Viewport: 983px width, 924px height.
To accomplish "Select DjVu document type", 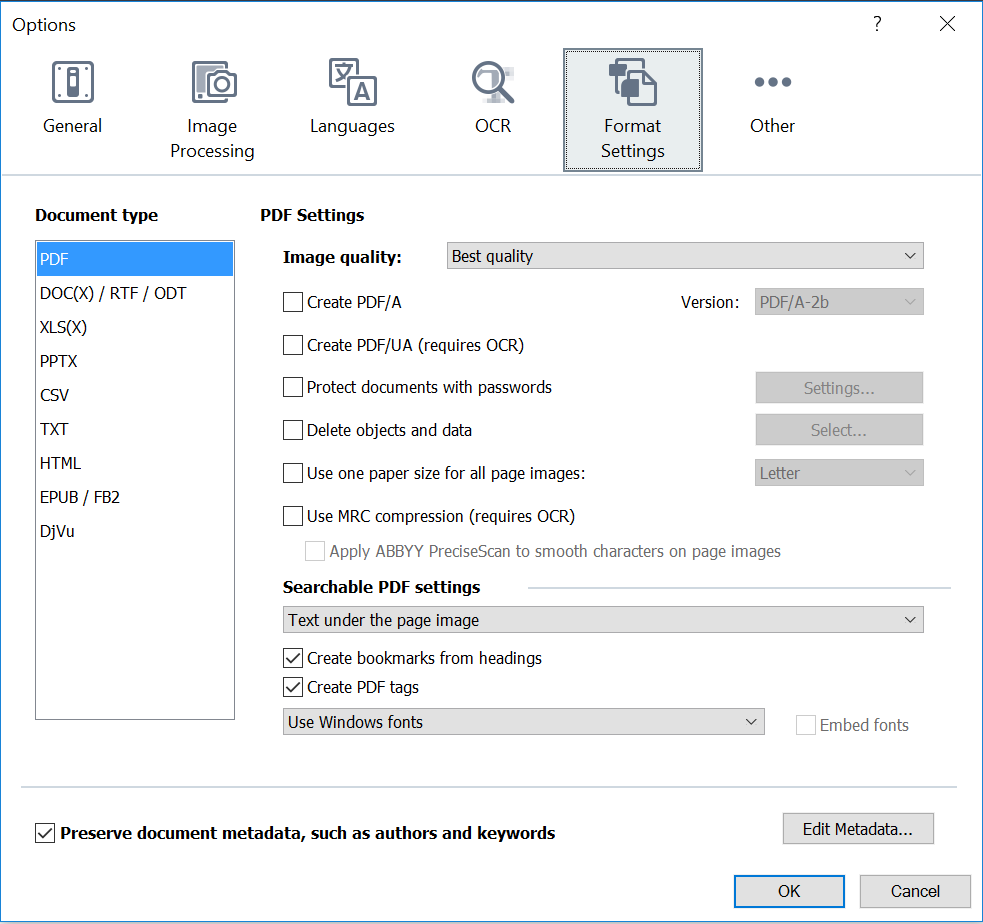I will pyautogui.click(x=57, y=531).
